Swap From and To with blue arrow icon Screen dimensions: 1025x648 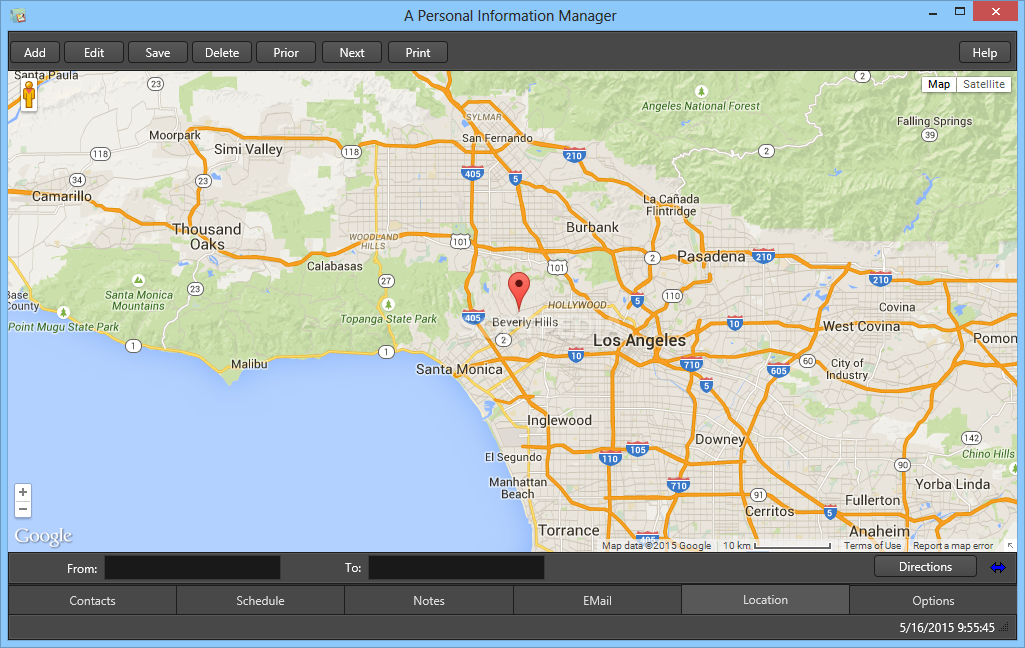point(998,568)
